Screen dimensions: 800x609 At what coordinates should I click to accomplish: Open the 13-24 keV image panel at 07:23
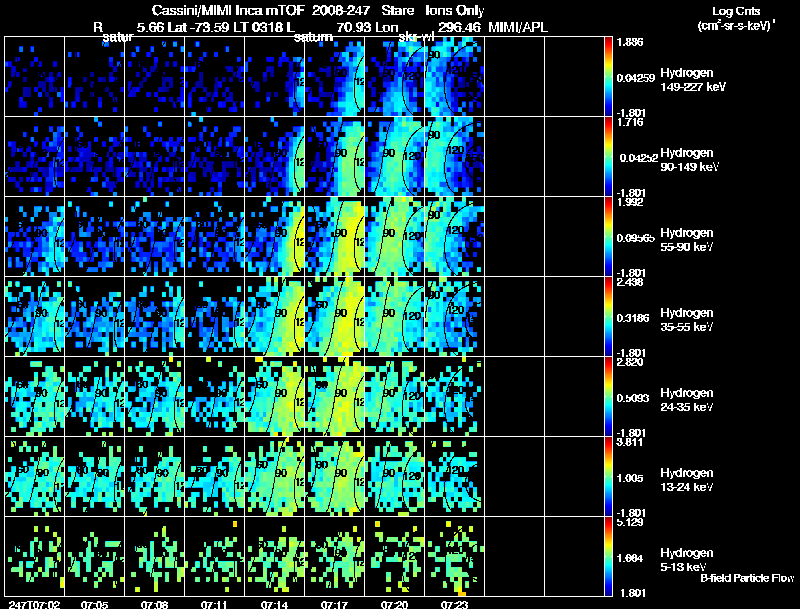[455, 477]
